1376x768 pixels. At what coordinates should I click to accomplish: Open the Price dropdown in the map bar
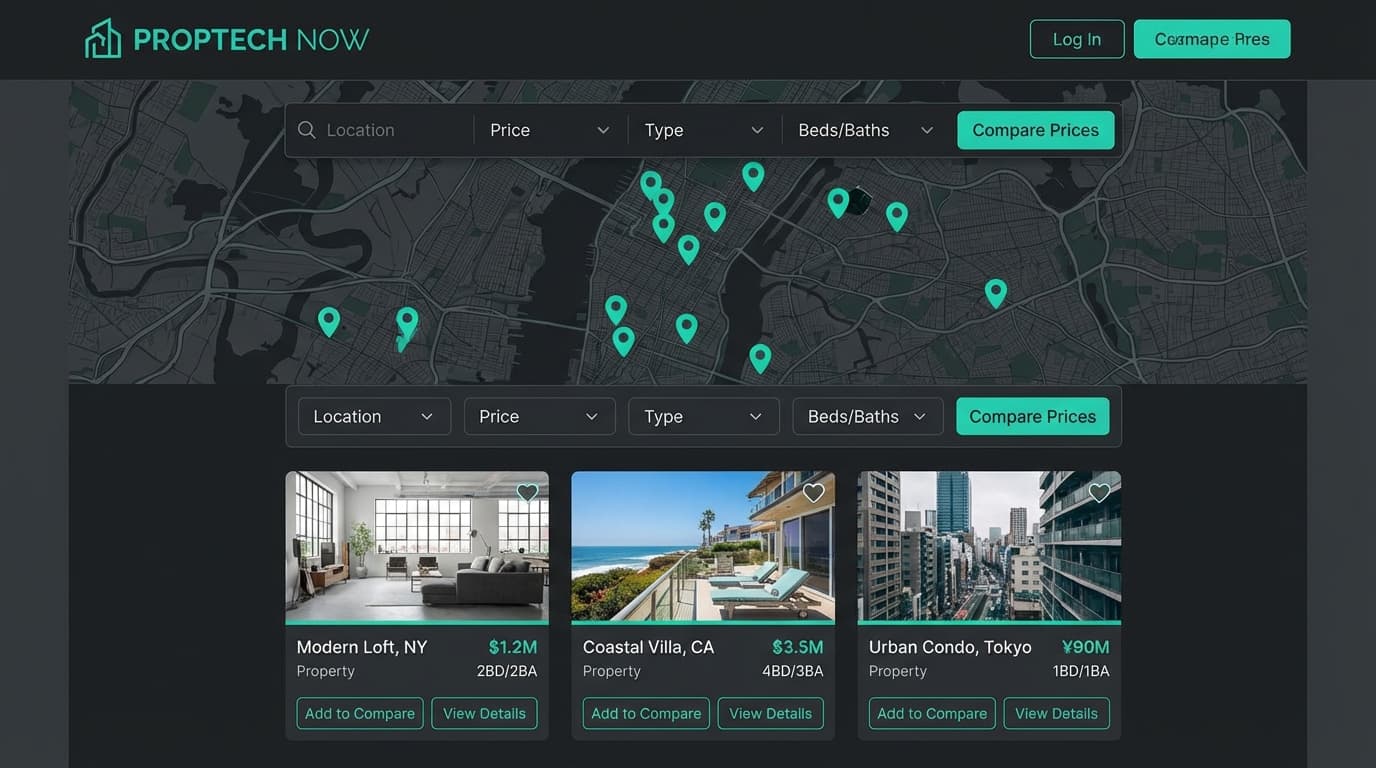[548, 130]
